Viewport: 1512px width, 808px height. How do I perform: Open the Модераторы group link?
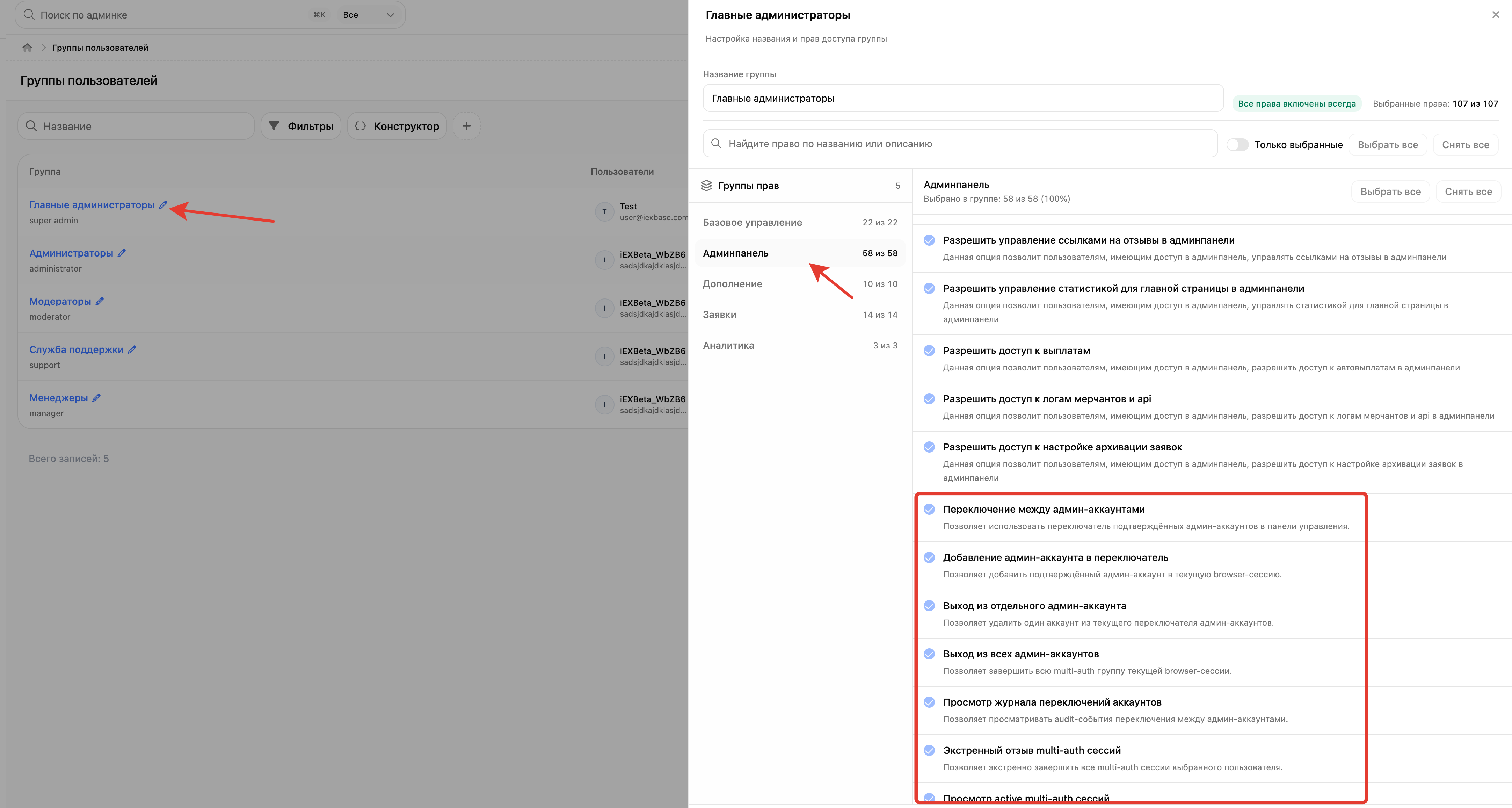[60, 301]
